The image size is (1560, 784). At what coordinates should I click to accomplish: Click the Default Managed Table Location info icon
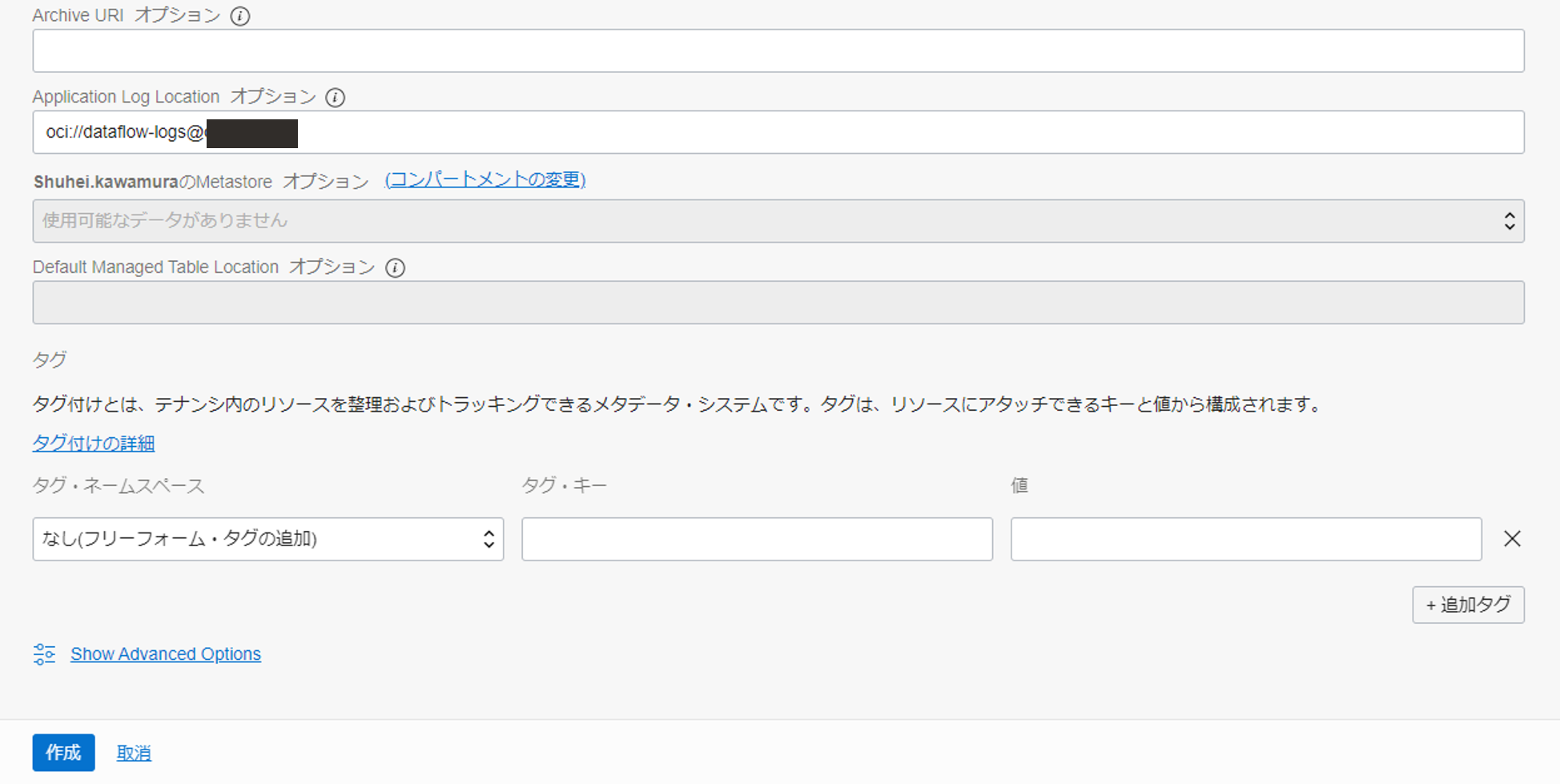[x=395, y=267]
